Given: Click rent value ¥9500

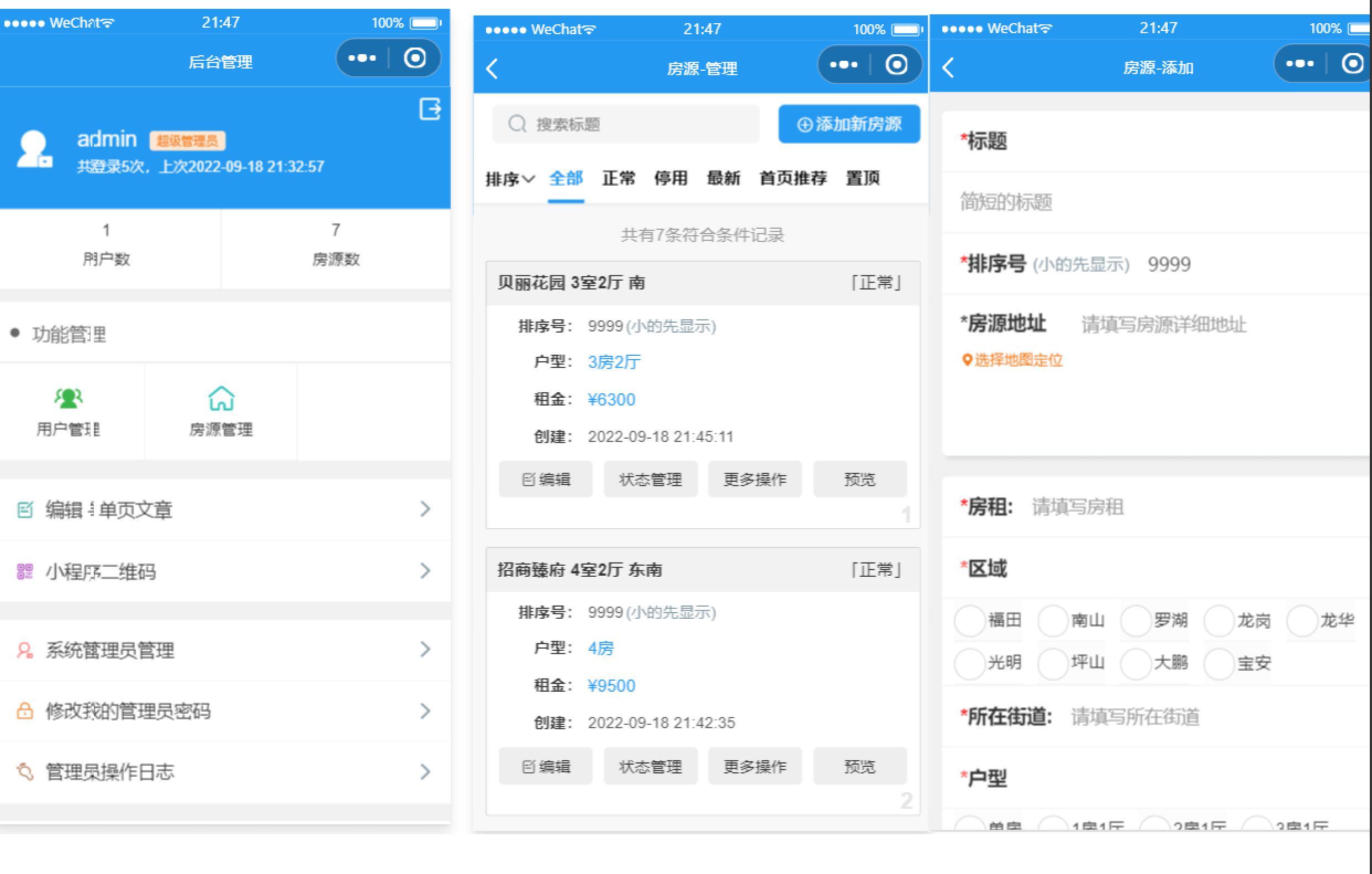Looking at the screenshot, I should [x=611, y=686].
